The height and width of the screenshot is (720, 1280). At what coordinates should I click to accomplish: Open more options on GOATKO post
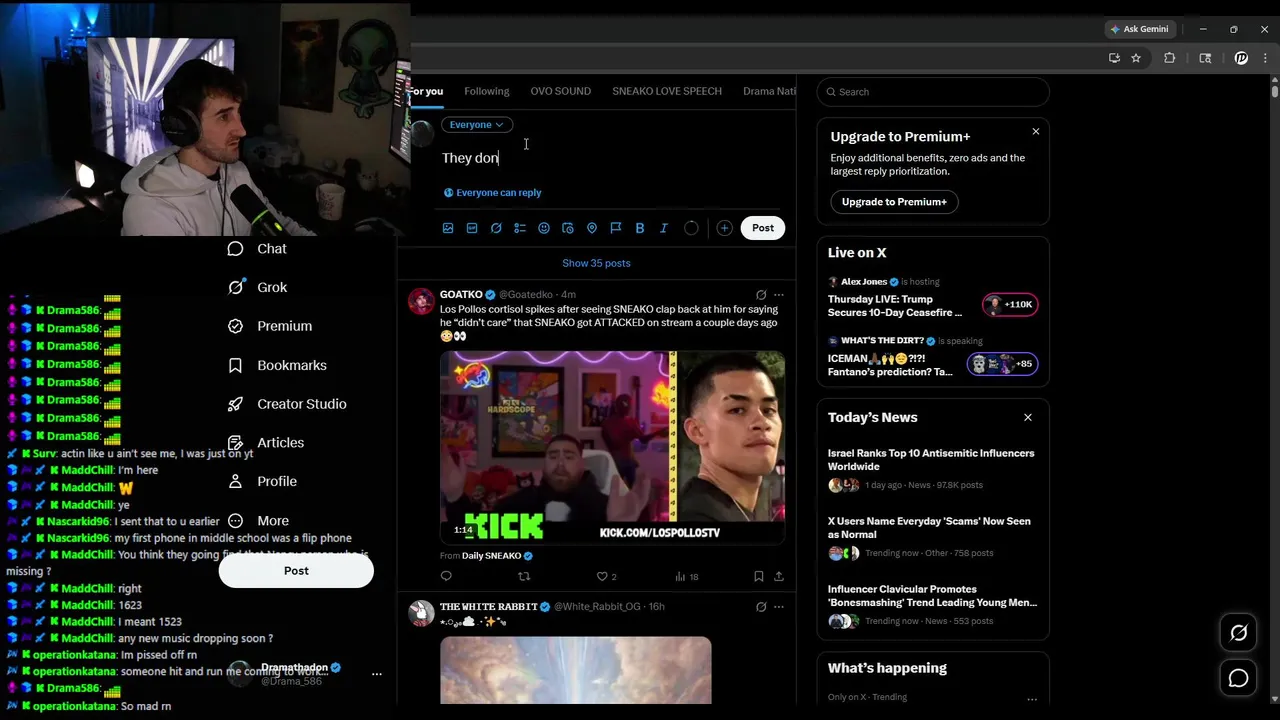(x=779, y=295)
